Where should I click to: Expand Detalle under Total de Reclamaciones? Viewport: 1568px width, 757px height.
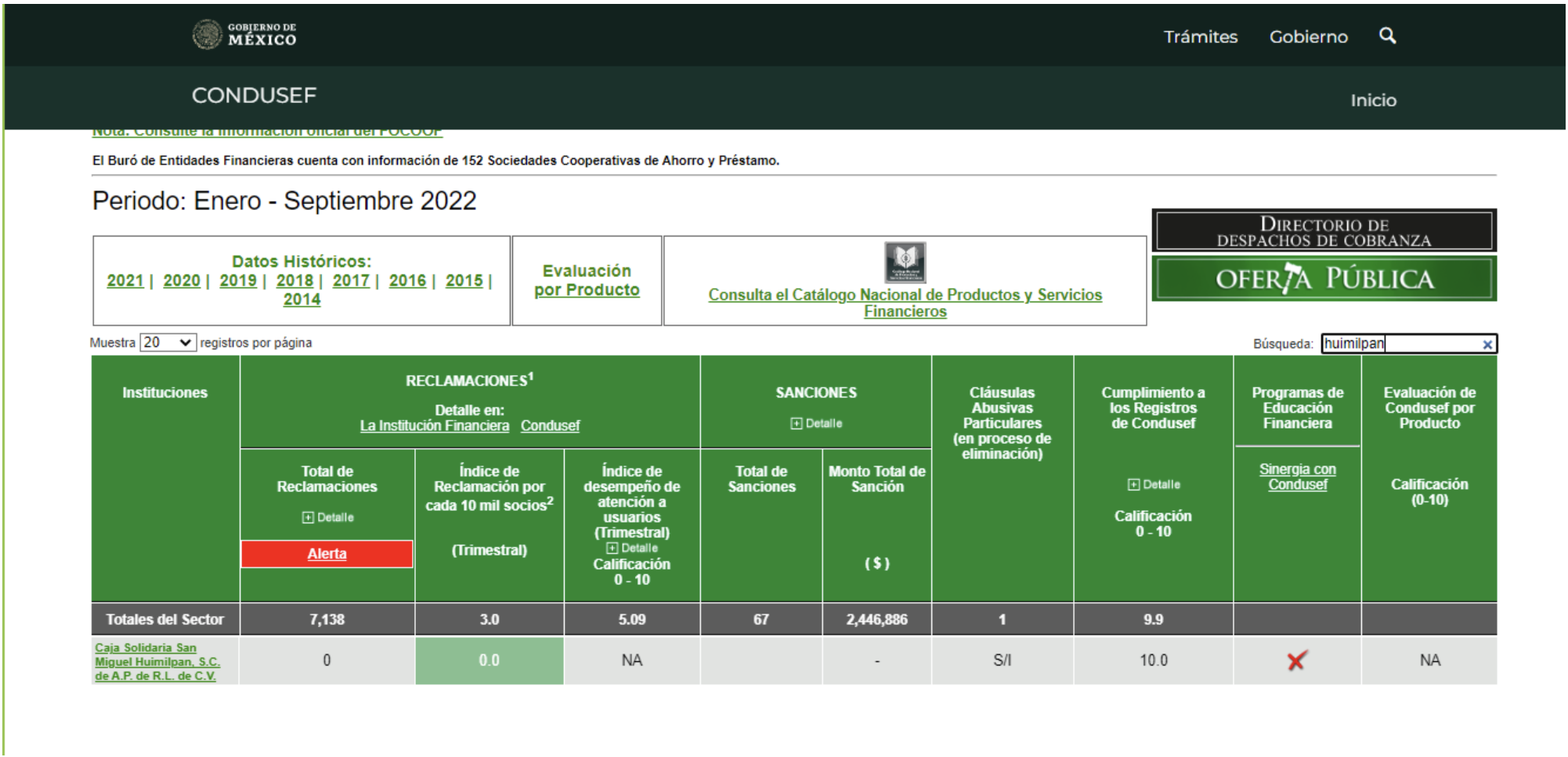[x=327, y=517]
